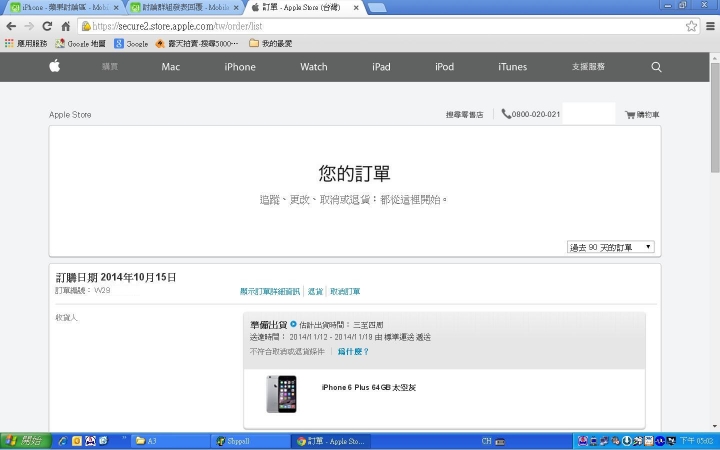Image resolution: width=720 pixels, height=450 pixels.
Task: Close the Apple Store order tab
Action: [356, 7]
